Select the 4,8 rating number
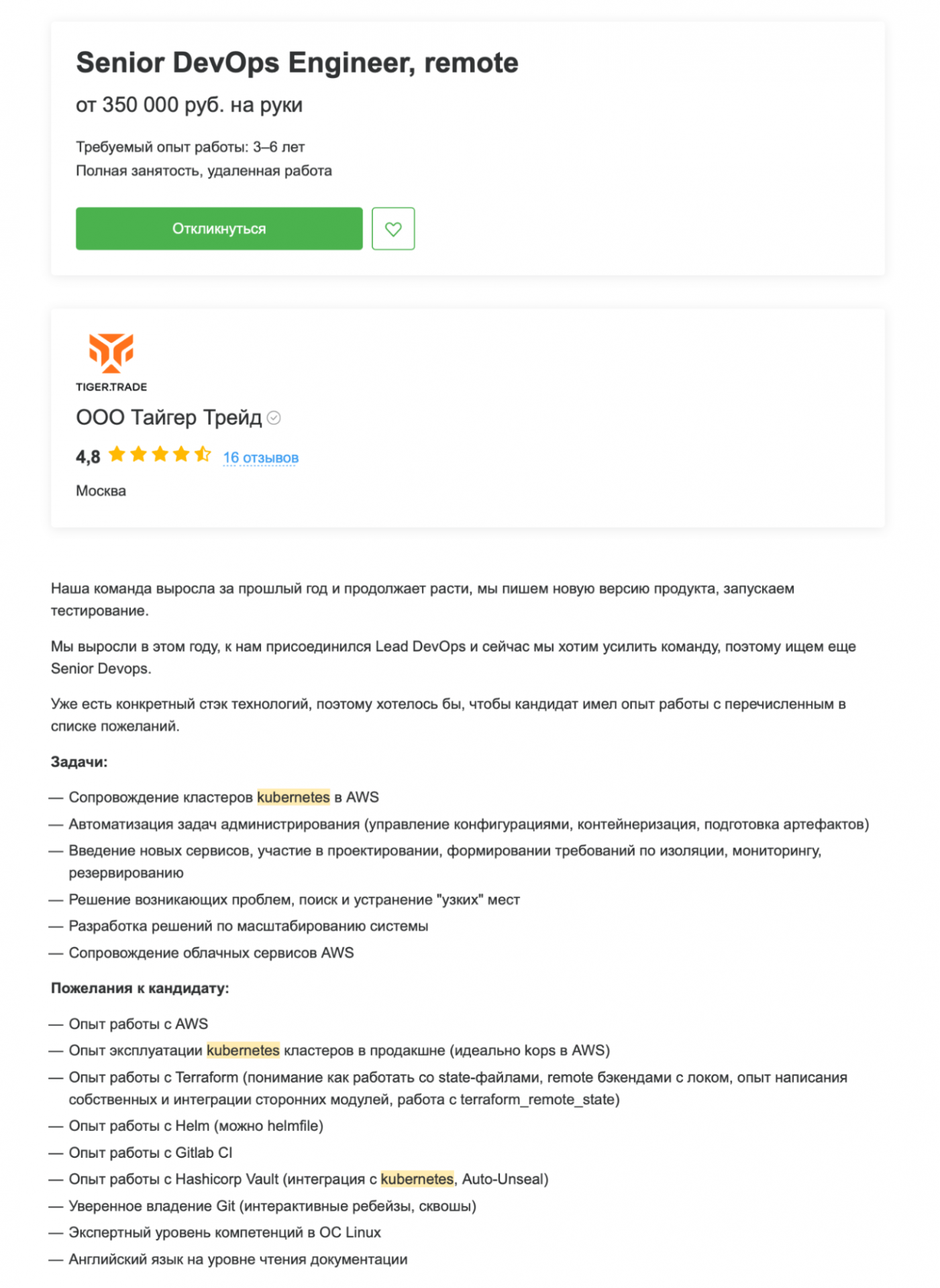This screenshot has height=1288, width=940. (87, 455)
